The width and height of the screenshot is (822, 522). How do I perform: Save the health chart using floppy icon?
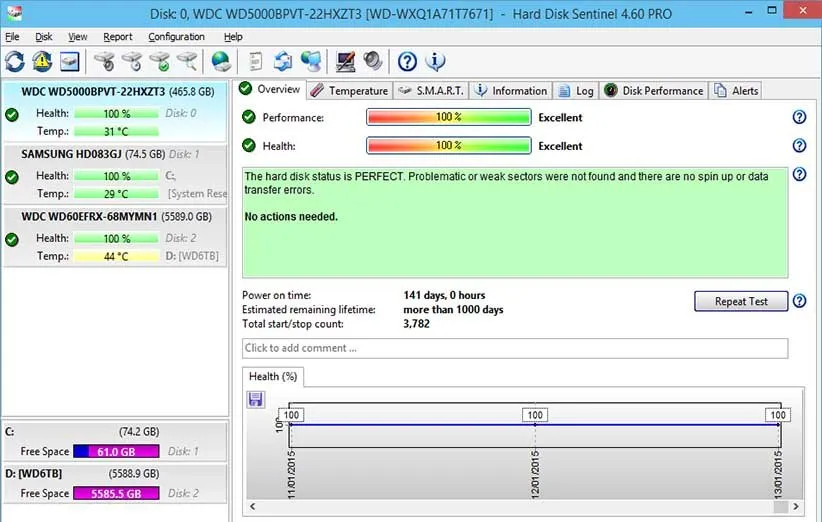[x=255, y=400]
